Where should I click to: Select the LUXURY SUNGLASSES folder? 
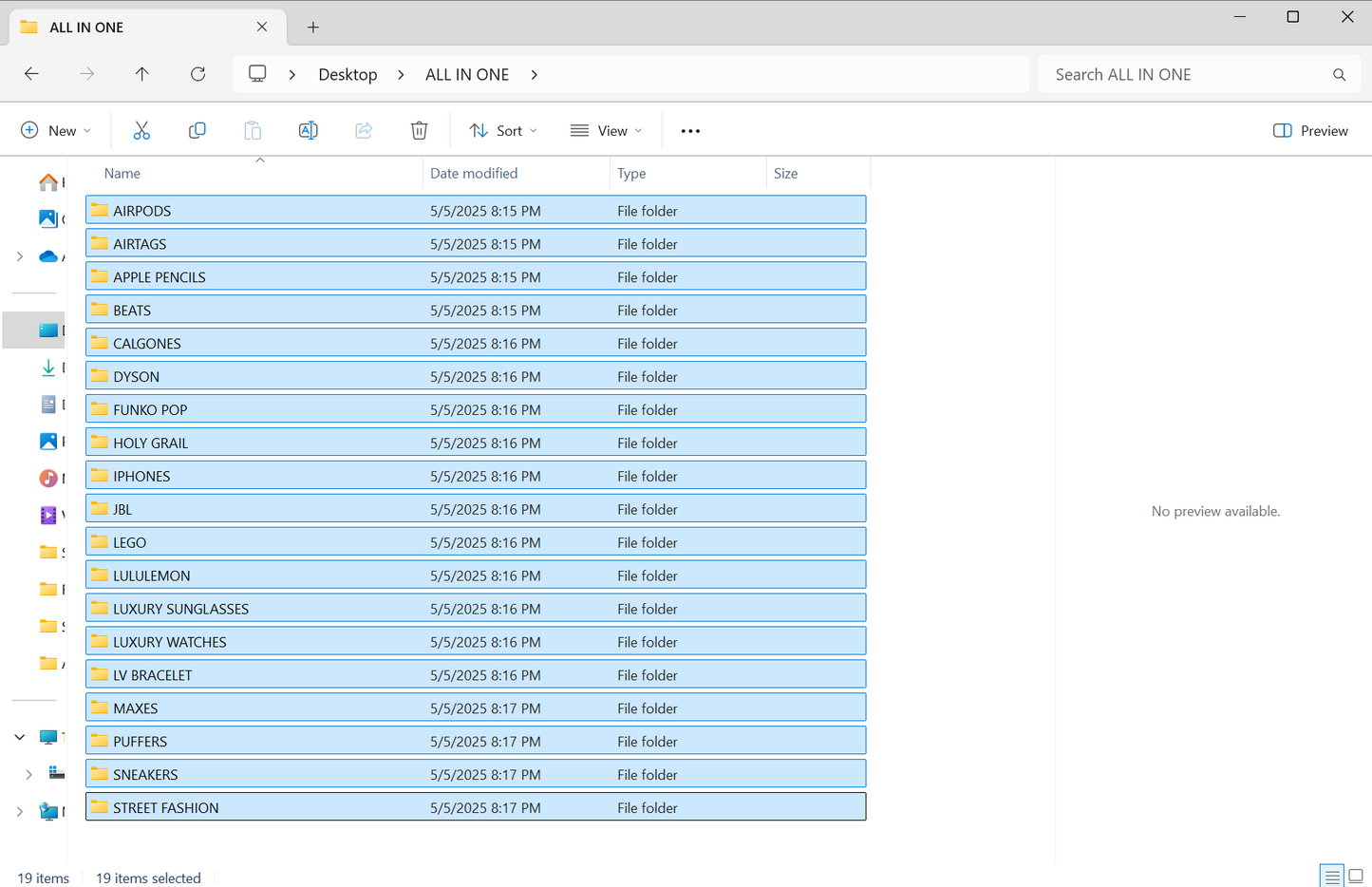coord(476,609)
